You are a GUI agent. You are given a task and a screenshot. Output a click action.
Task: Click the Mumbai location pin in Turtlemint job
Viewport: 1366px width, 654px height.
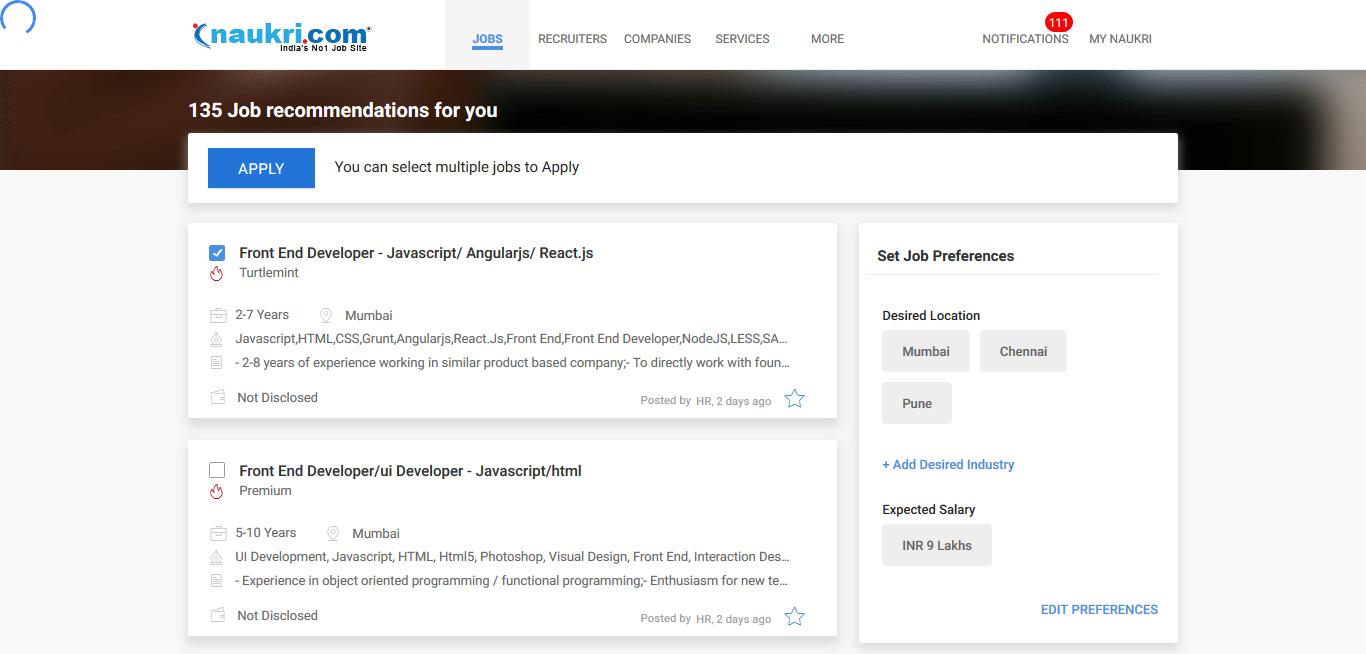click(x=326, y=315)
